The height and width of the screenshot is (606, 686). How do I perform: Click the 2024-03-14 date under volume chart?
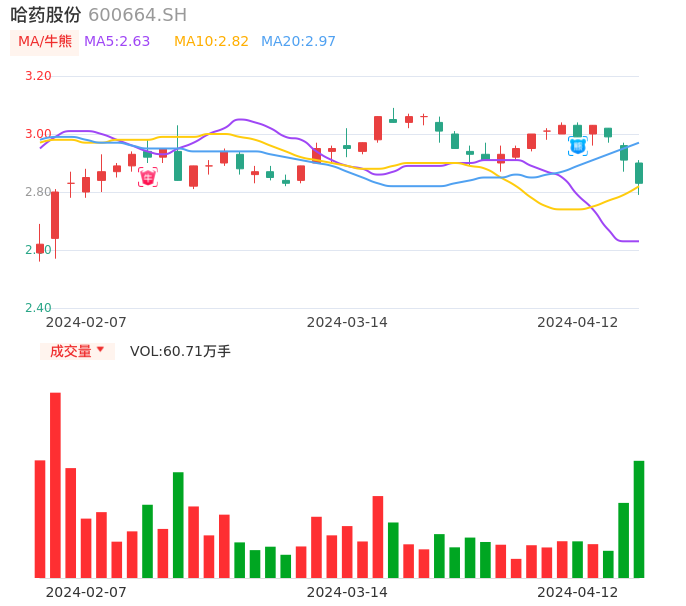[x=347, y=592]
